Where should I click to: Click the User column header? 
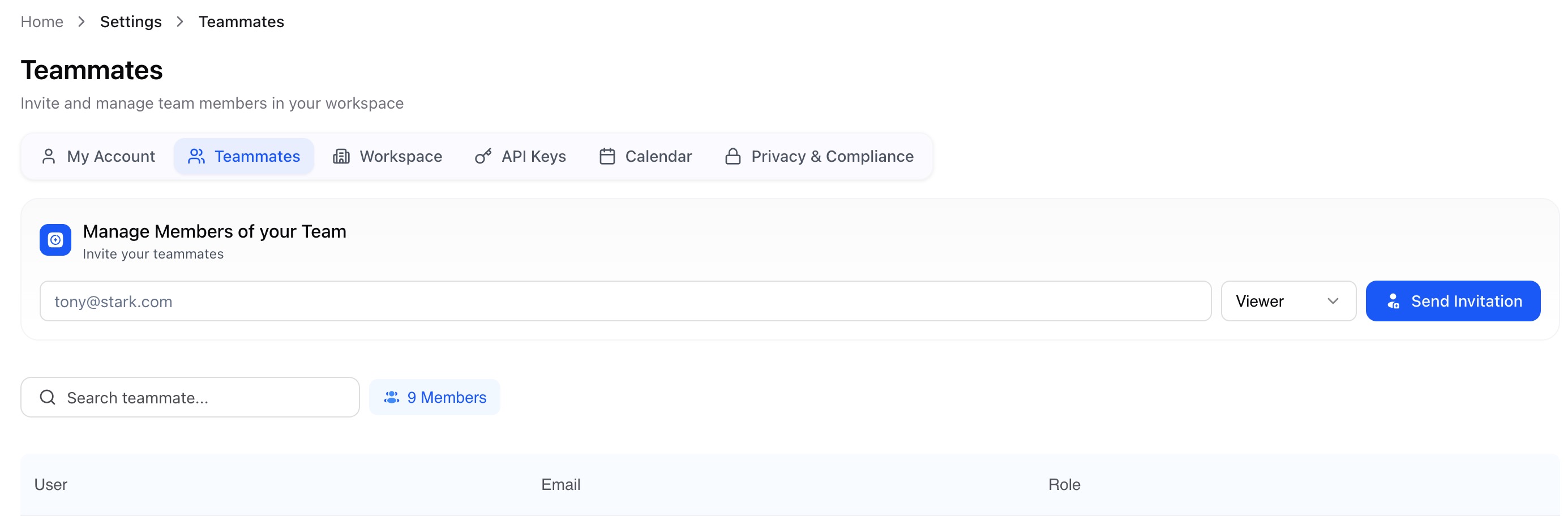(50, 485)
